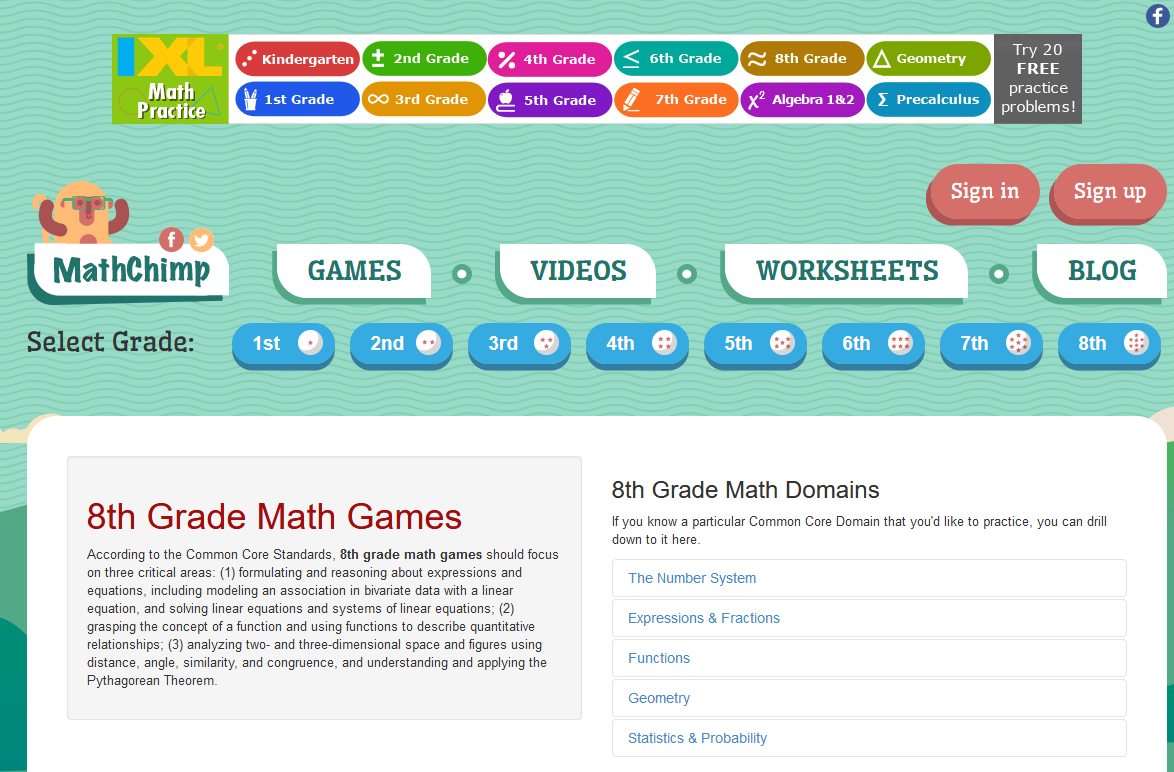Screen dimensions: 1174x772
Task: Select 4th grade
Action: coord(637,343)
